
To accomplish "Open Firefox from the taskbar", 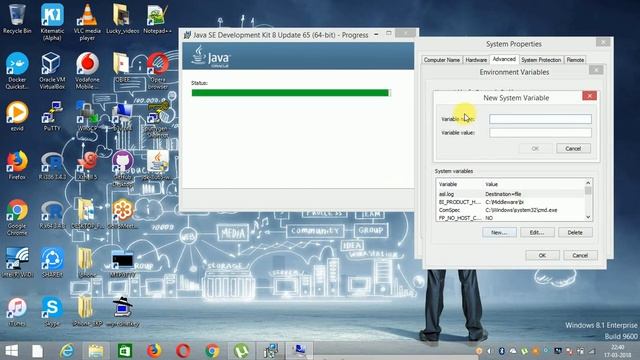I will click(154, 351).
